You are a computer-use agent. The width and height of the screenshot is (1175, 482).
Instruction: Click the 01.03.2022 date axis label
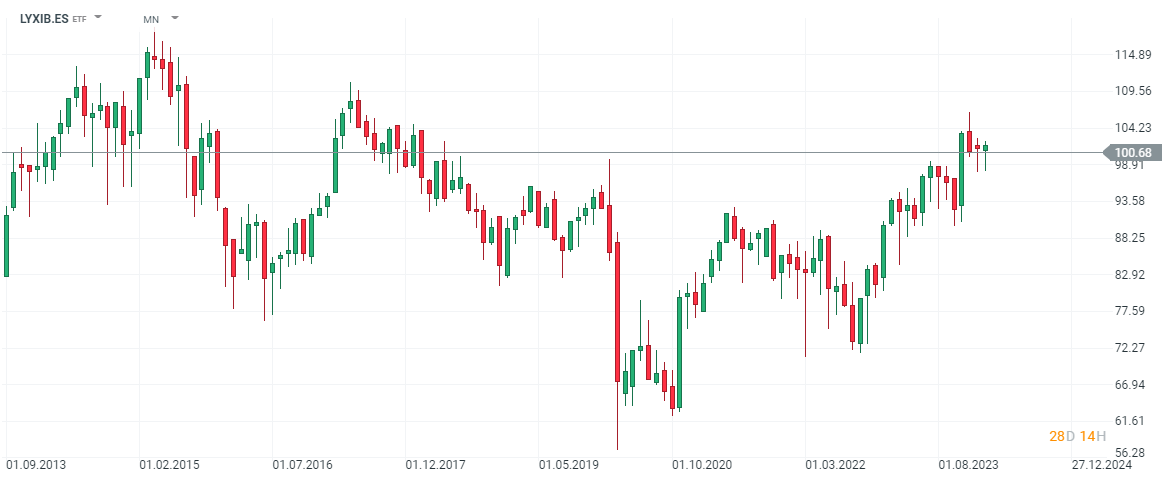click(836, 465)
